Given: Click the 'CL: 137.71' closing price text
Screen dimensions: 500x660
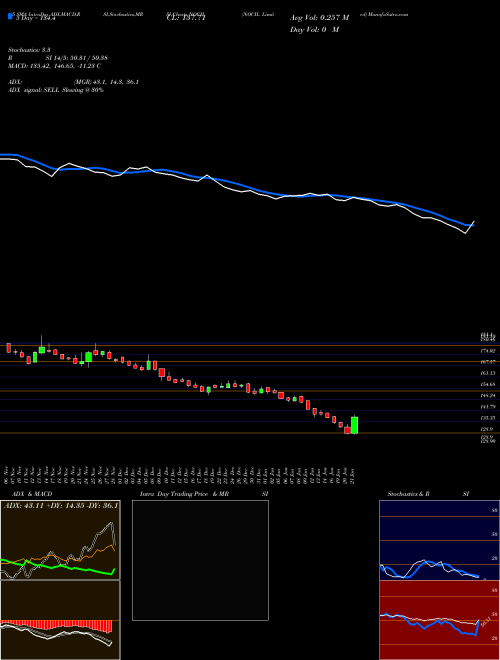Looking at the screenshot, I should click(186, 18).
